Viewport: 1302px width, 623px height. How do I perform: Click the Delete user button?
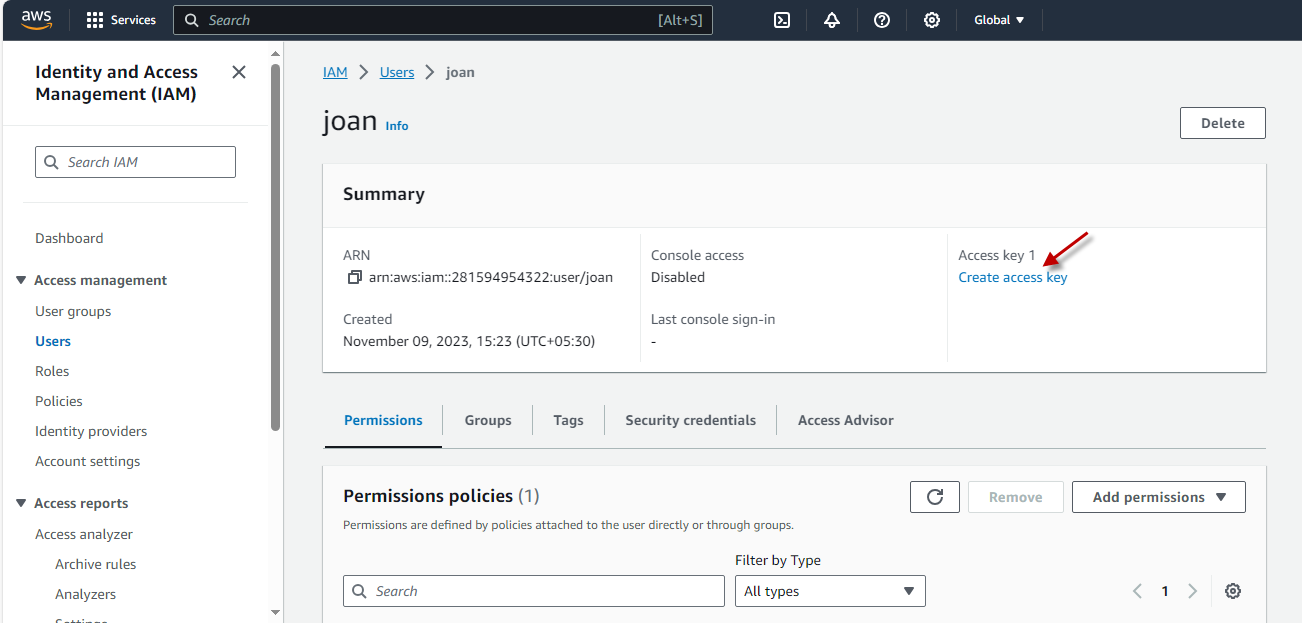click(1223, 123)
